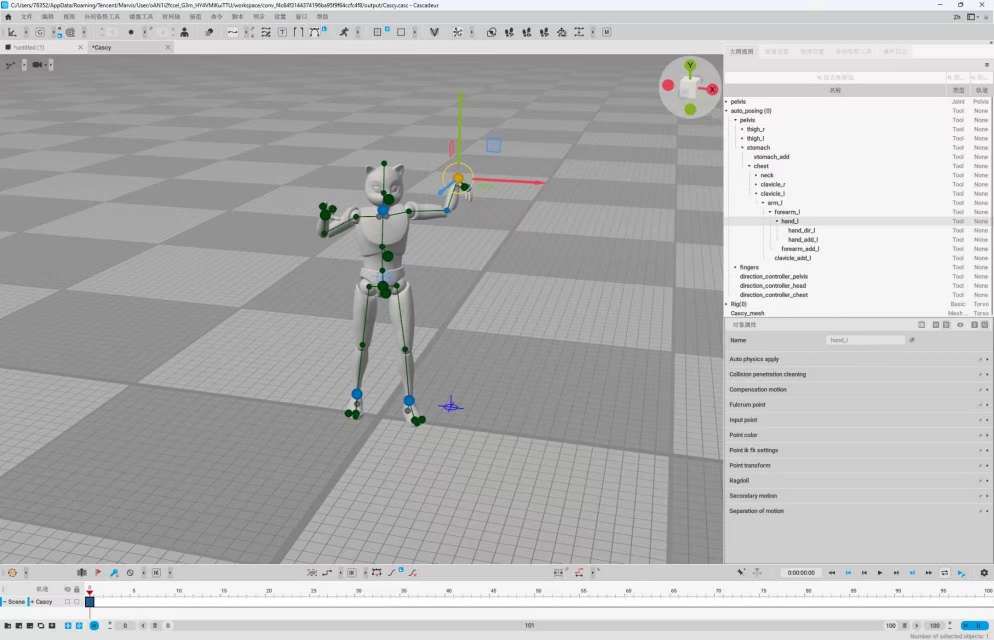This screenshot has width=994, height=640.
Task: Toggle the blue circular button below the timeline
Action: [94, 625]
